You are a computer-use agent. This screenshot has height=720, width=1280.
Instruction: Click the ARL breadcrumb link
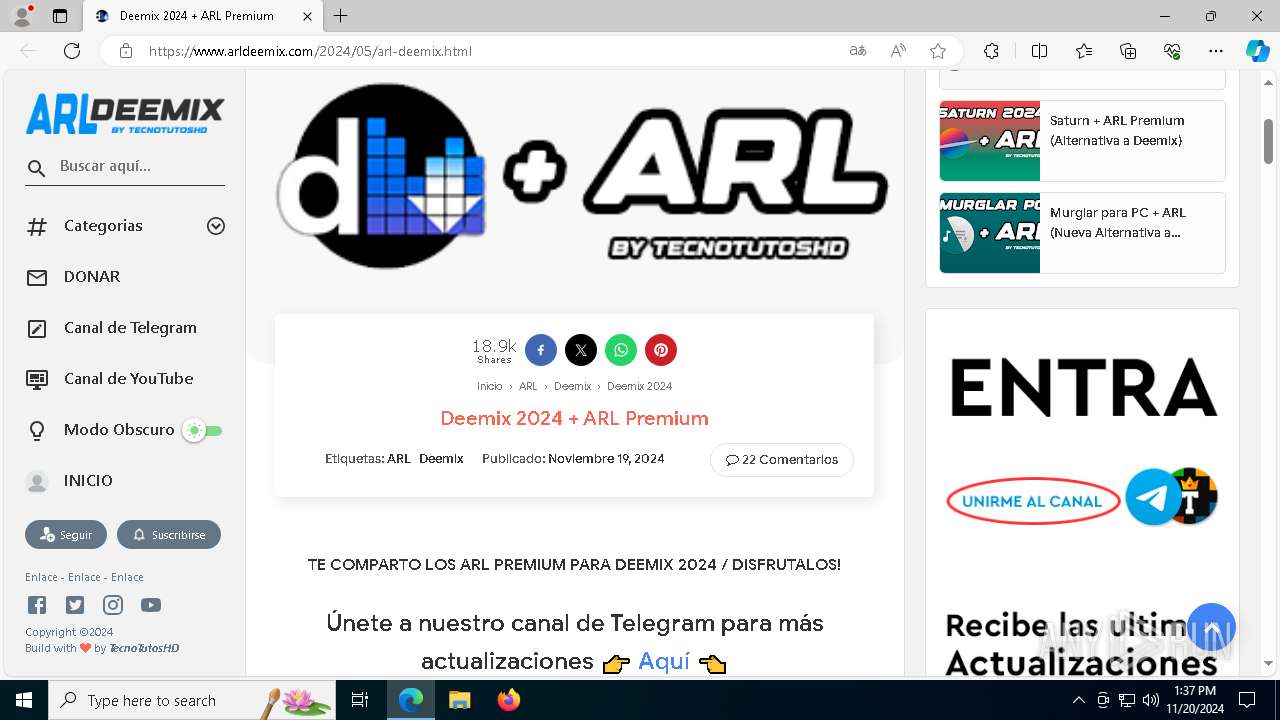point(528,386)
